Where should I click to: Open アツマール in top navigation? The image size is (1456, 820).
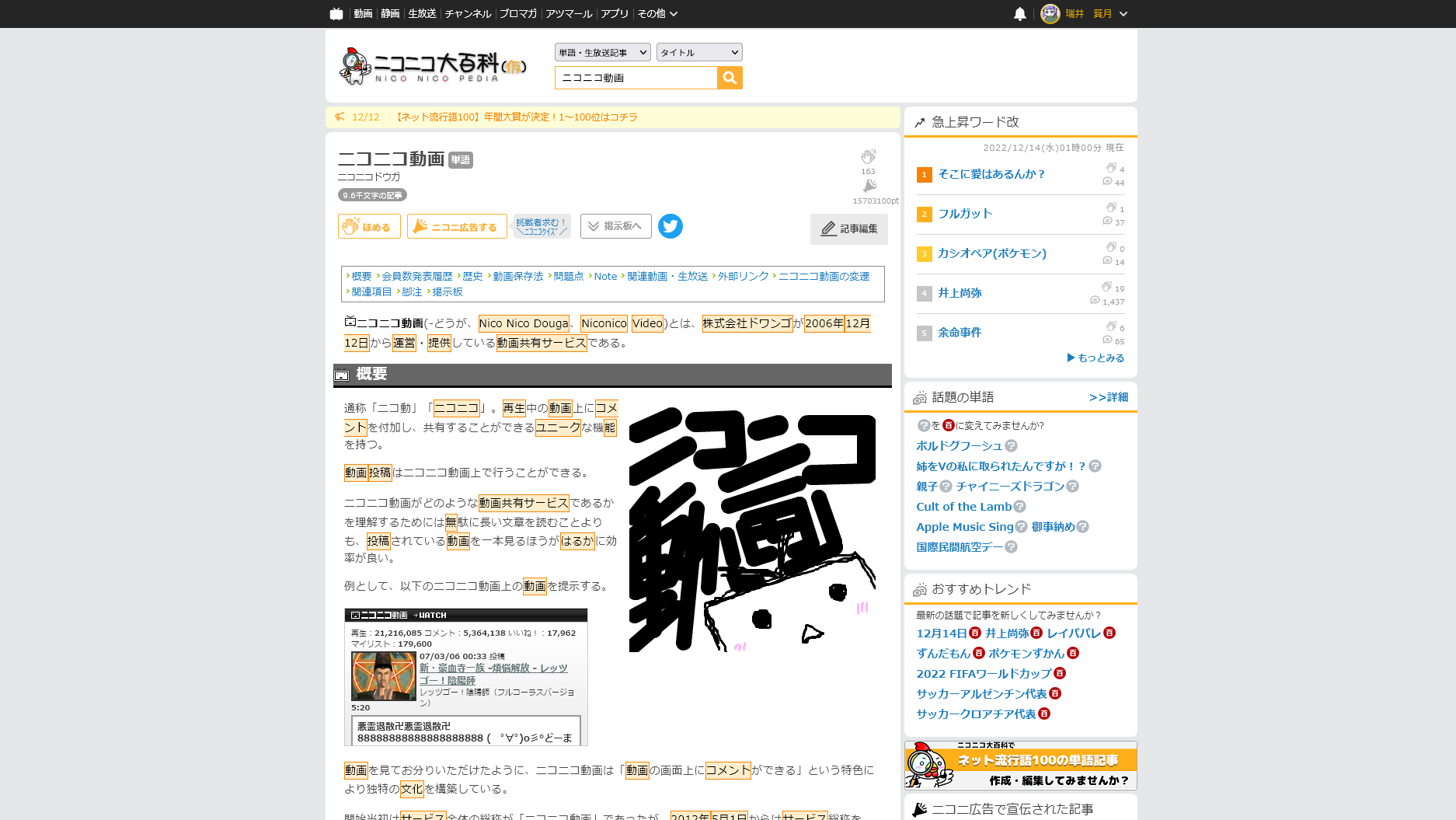pos(569,14)
